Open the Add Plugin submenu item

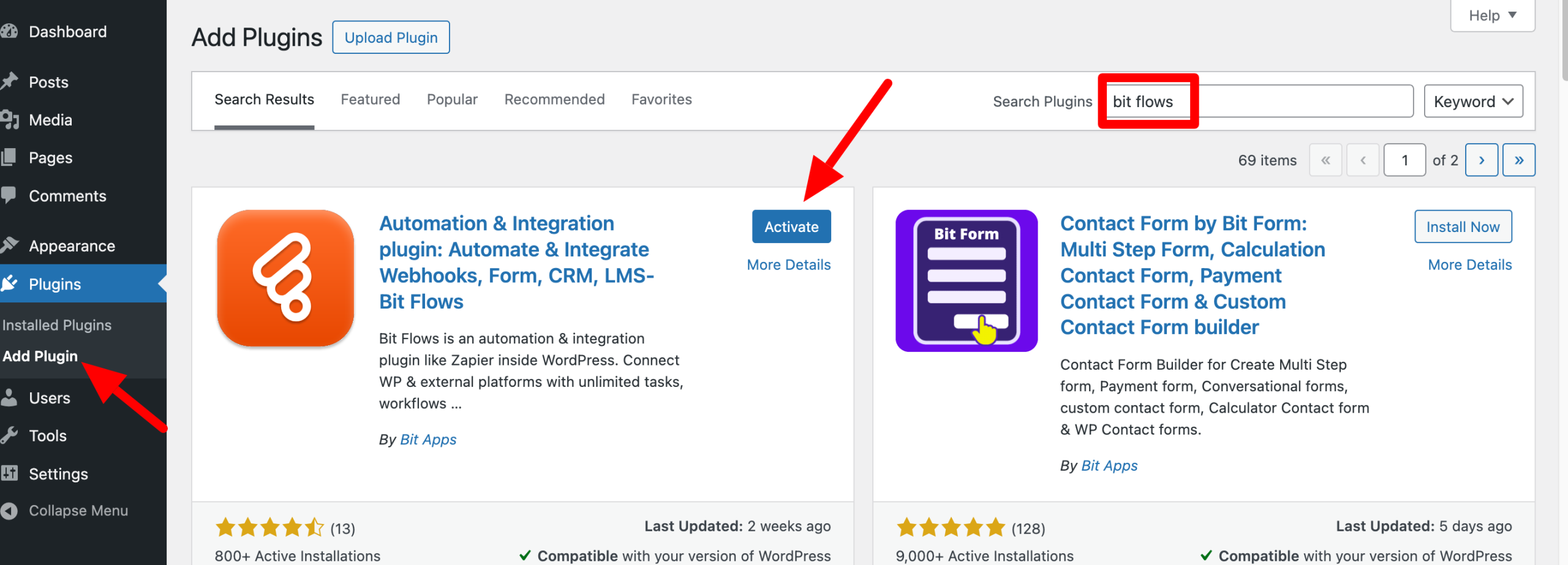pos(40,356)
